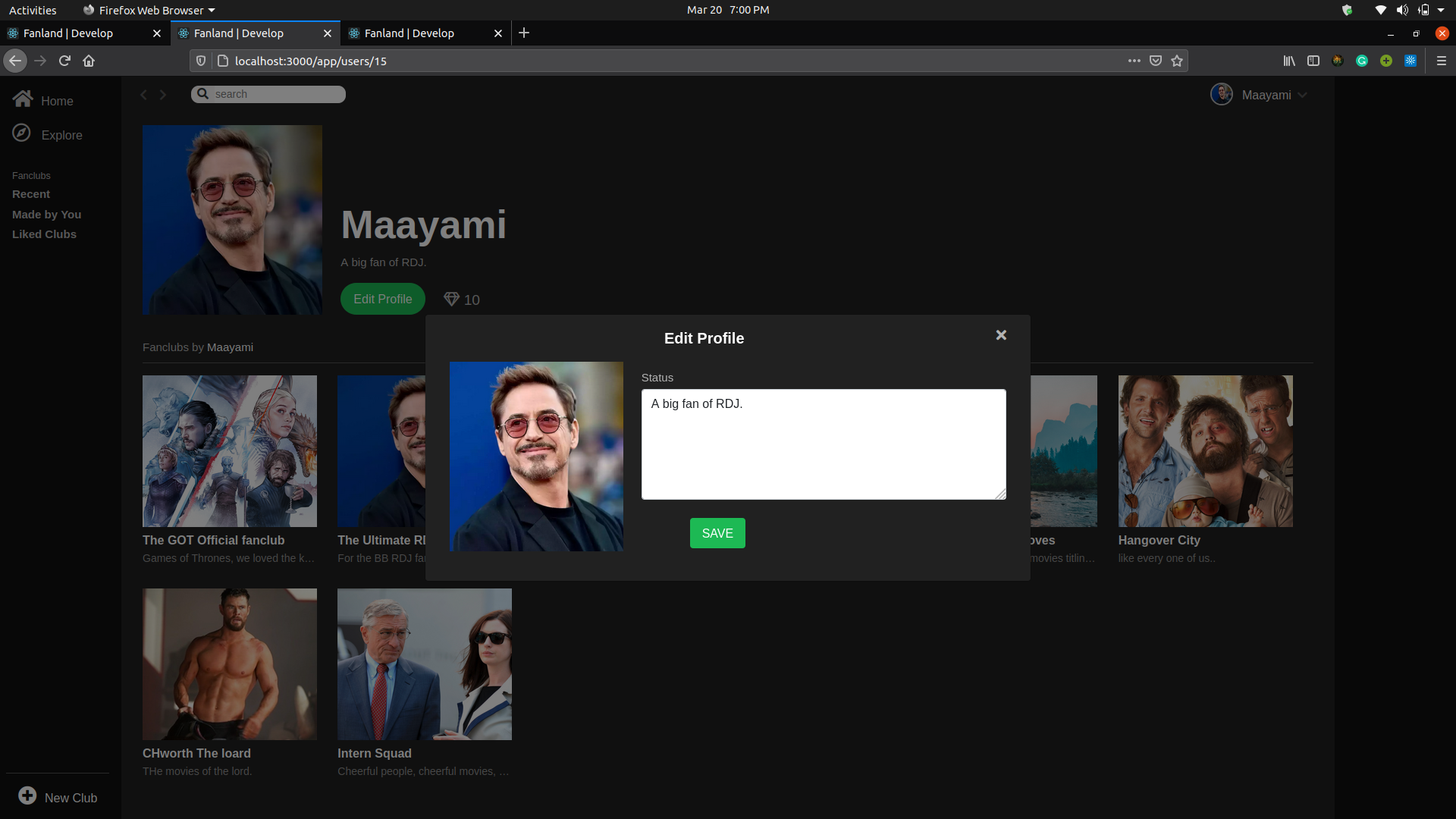Open The GOT Official fanclub thumbnail
1456x819 pixels.
[x=229, y=450]
